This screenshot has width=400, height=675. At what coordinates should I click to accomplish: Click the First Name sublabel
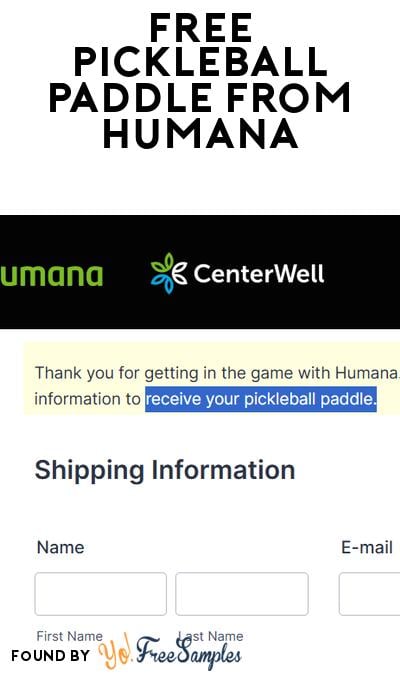pyautogui.click(x=70, y=636)
